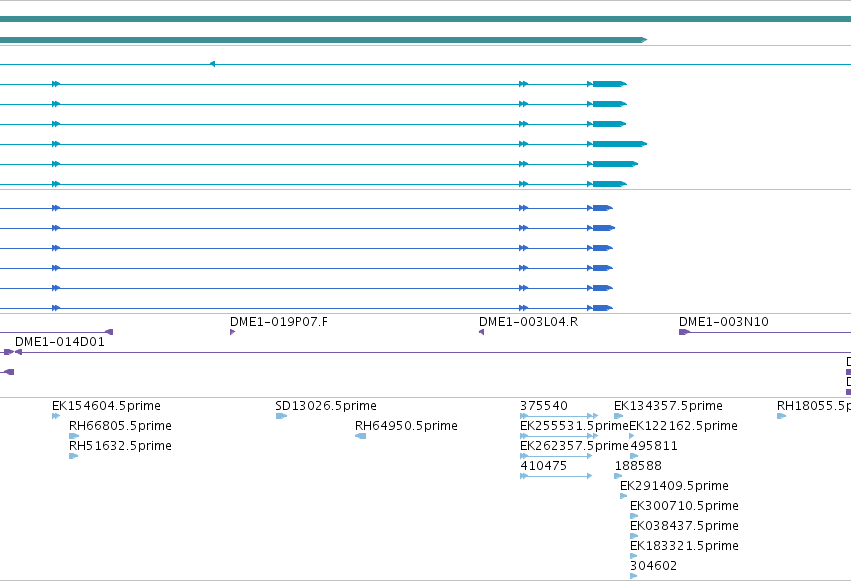
Task: Click the EK262357.5prime EST label
Action: [574, 446]
